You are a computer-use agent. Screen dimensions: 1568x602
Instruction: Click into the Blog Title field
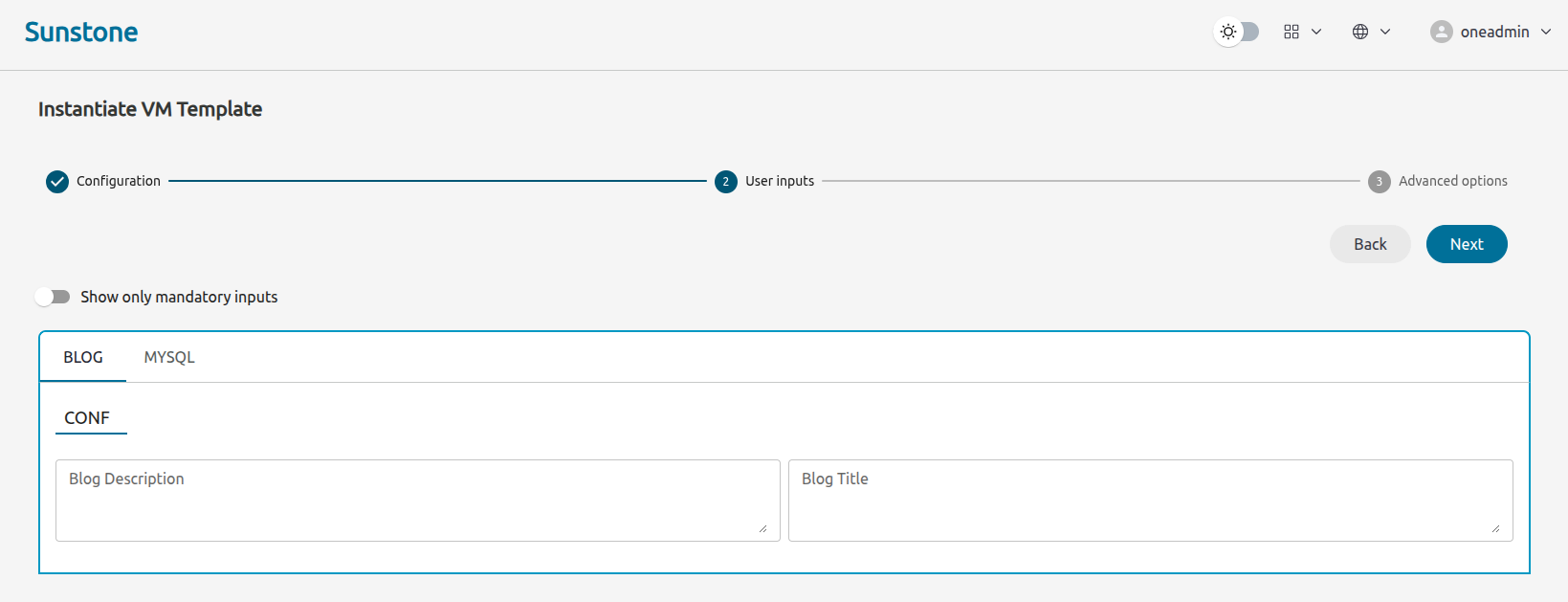[1150, 501]
